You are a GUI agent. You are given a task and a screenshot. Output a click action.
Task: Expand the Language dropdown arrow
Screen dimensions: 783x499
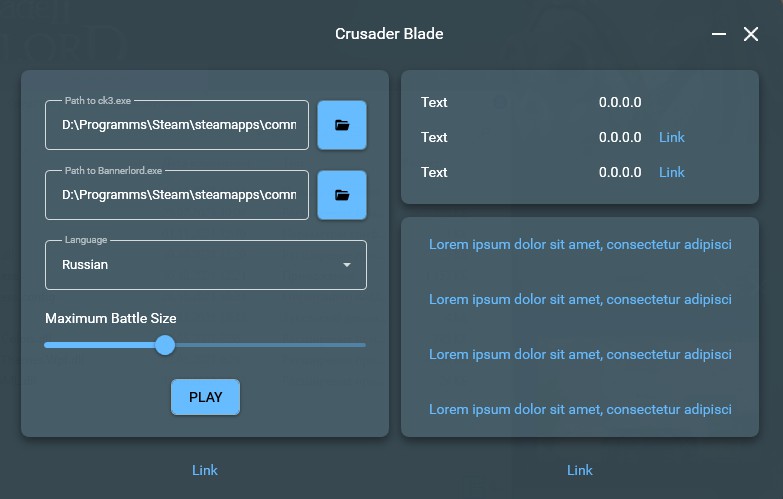[347, 265]
